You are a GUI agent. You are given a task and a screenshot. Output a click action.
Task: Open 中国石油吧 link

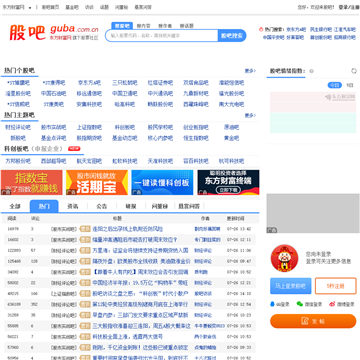pyautogui.click(x=54, y=93)
